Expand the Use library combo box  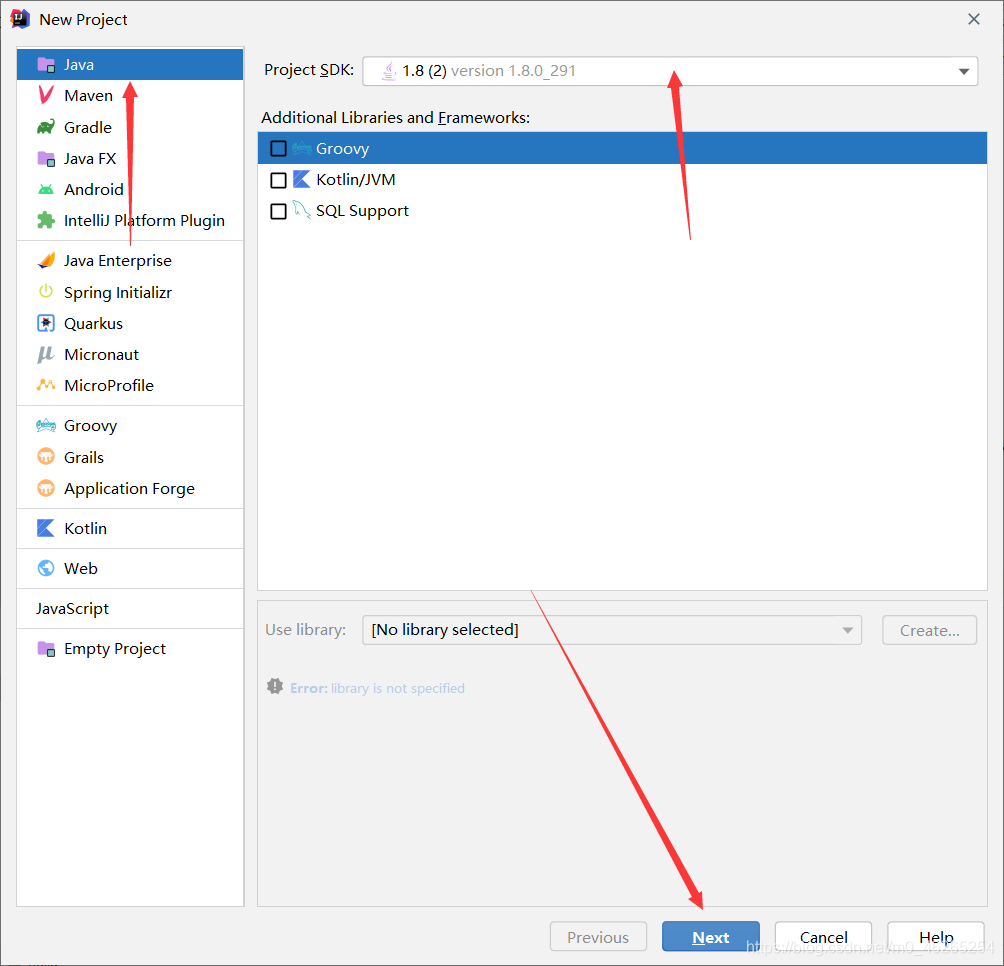click(x=611, y=630)
